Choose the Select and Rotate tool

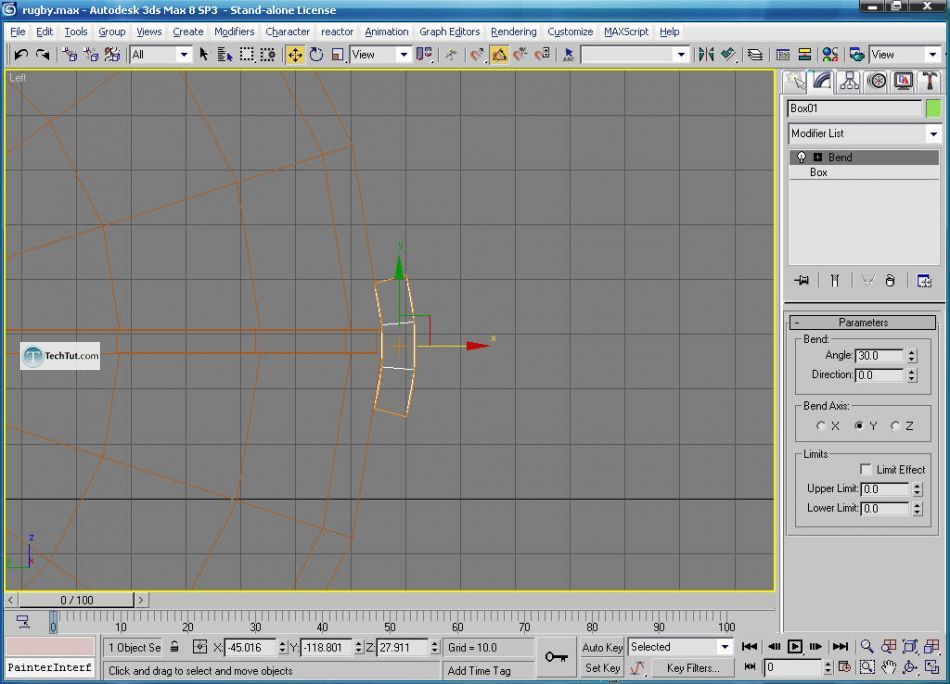coord(316,55)
